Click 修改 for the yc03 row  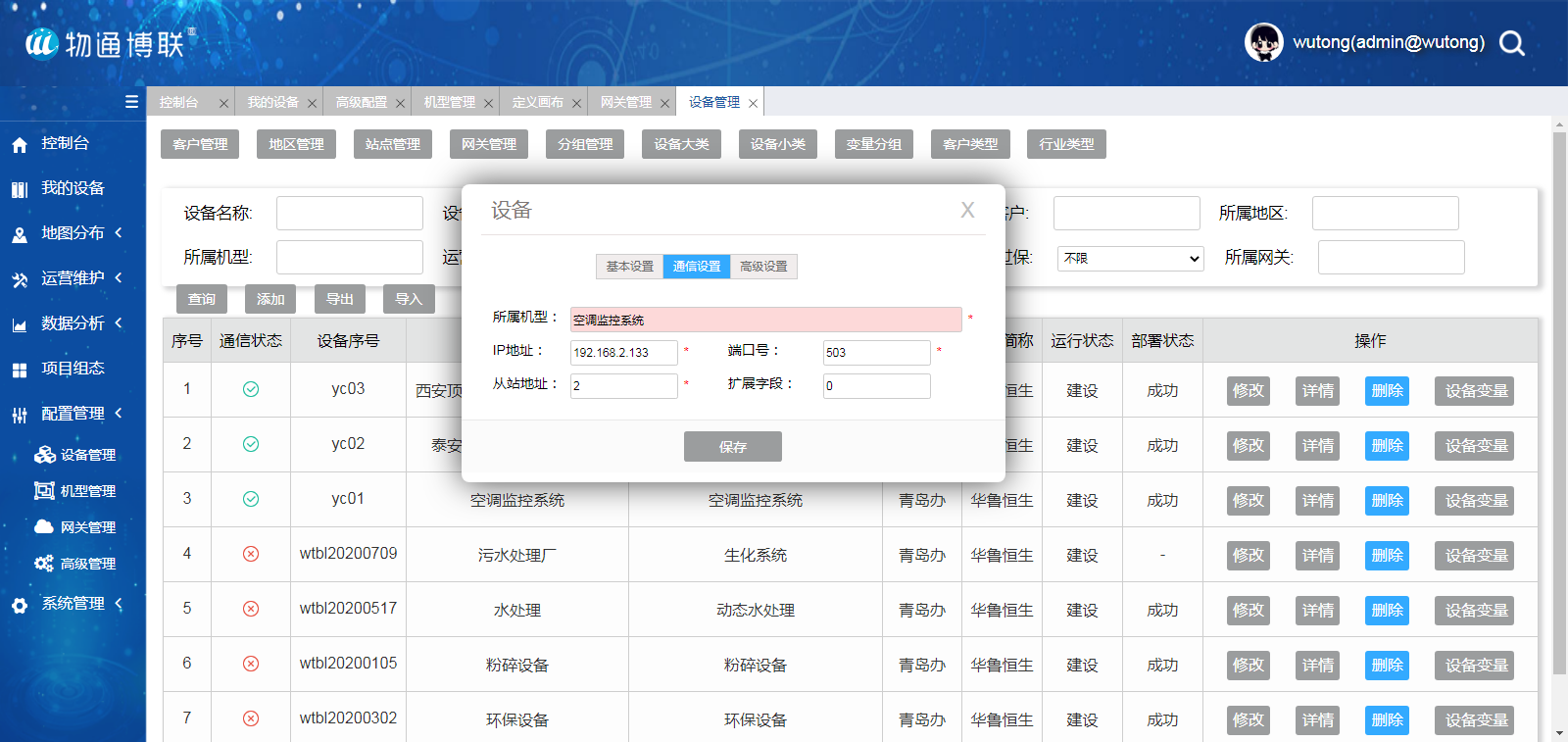pos(1249,391)
